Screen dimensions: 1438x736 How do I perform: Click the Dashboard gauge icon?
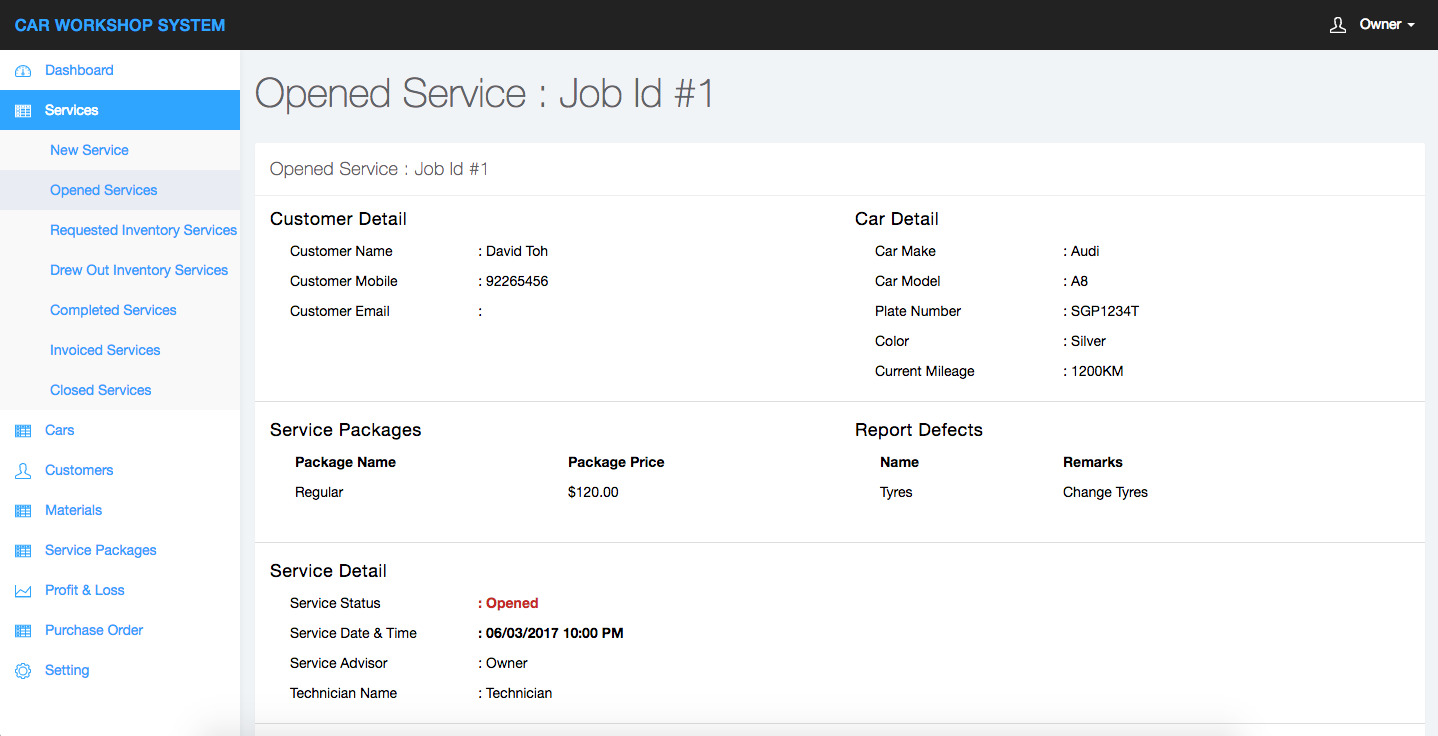click(x=23, y=71)
